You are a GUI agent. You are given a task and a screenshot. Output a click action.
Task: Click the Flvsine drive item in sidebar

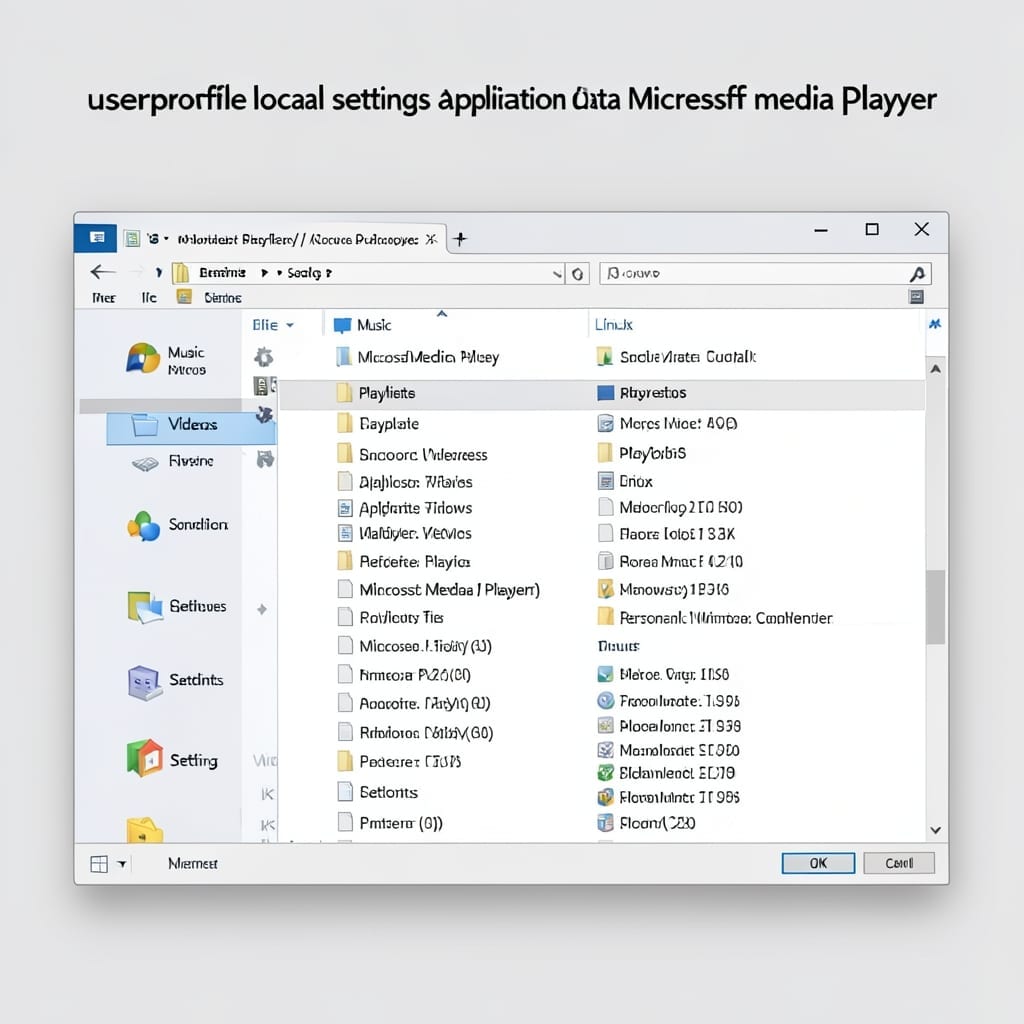(x=172, y=461)
